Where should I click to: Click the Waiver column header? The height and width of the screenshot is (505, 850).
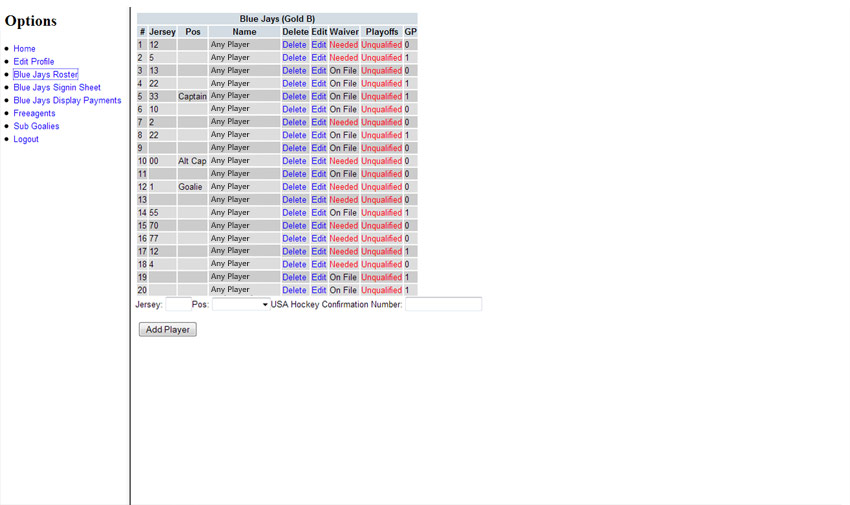coord(344,32)
